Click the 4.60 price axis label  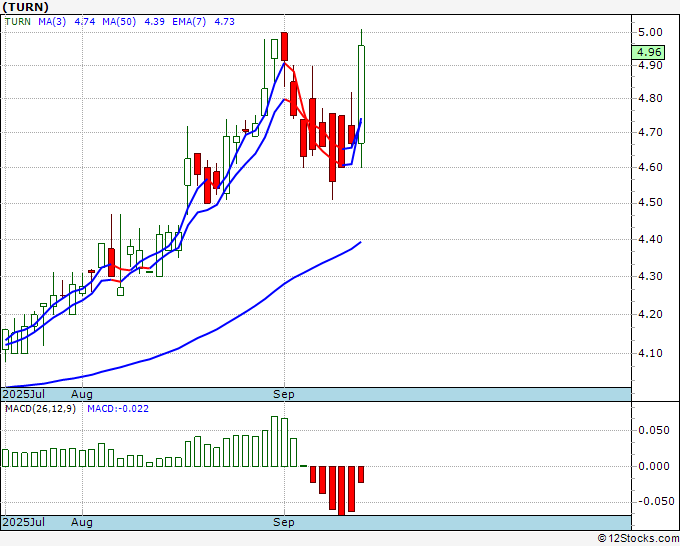coord(650,167)
